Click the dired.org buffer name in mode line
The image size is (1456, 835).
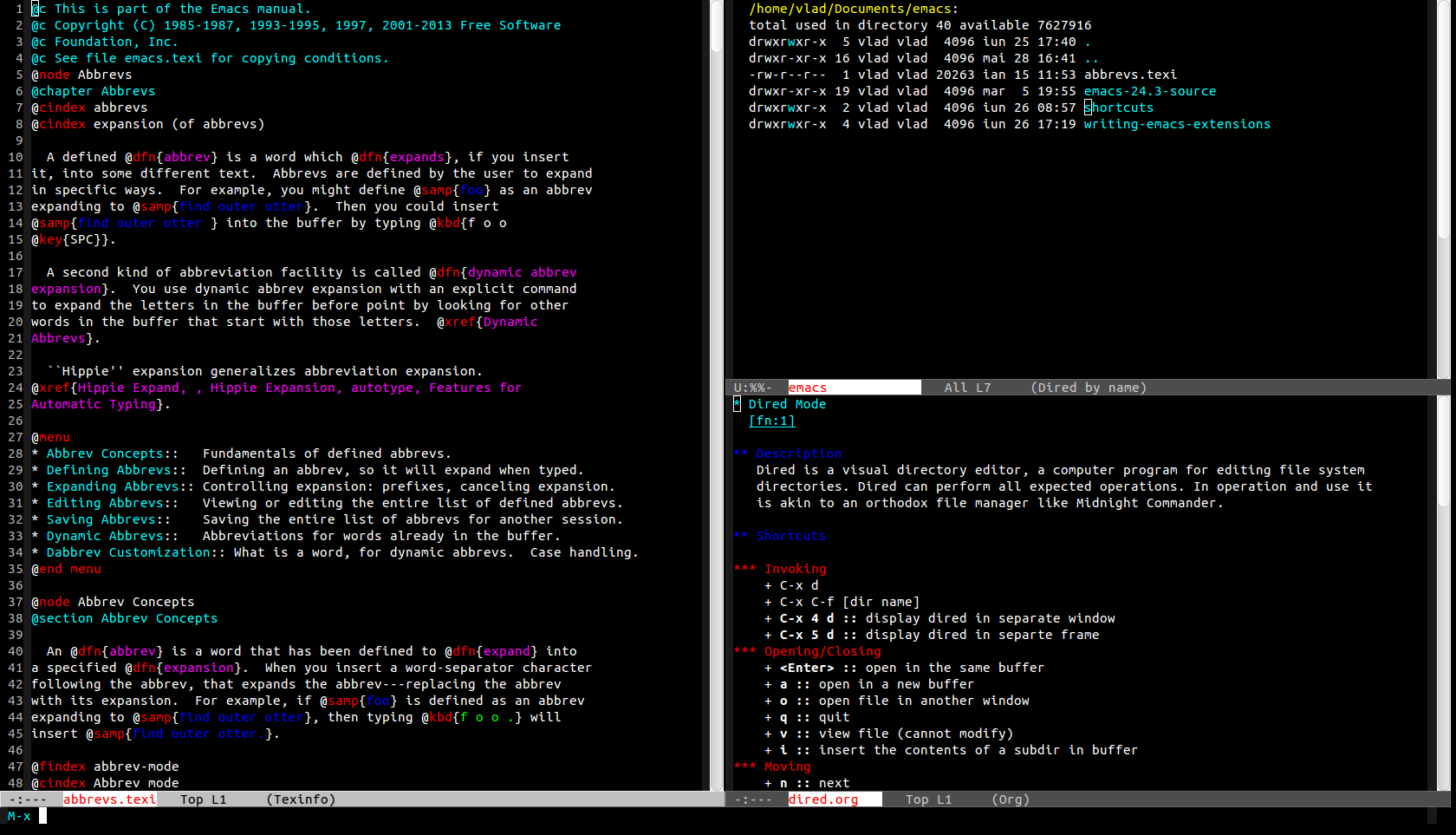click(x=823, y=799)
